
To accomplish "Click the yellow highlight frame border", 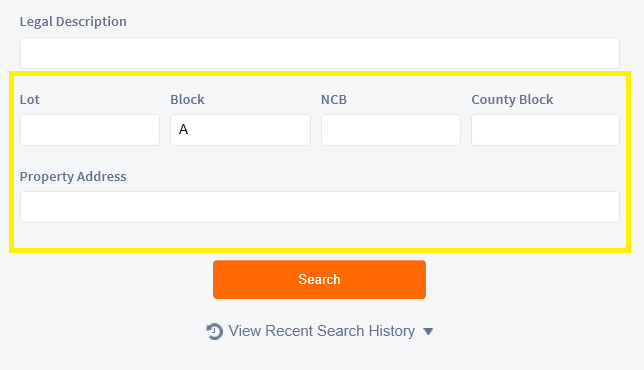I will point(320,74).
